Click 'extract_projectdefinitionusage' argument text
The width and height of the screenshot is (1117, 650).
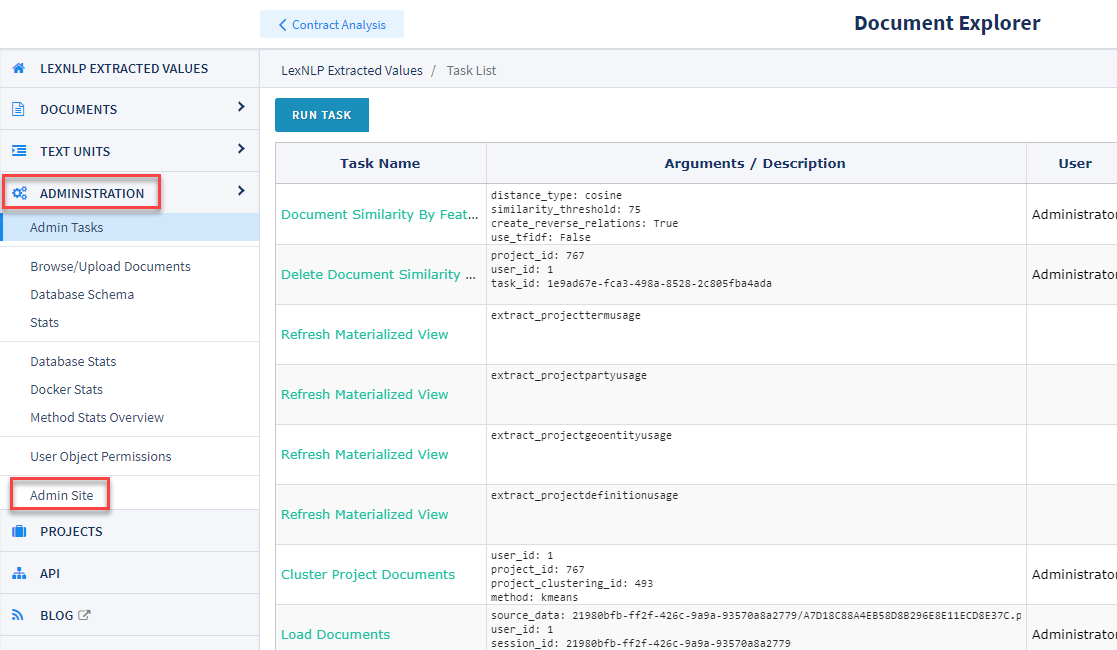tap(584, 495)
